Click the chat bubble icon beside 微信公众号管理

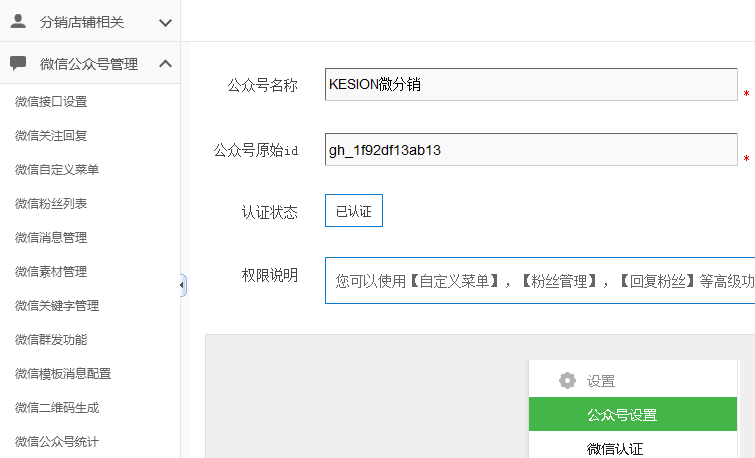point(18,63)
